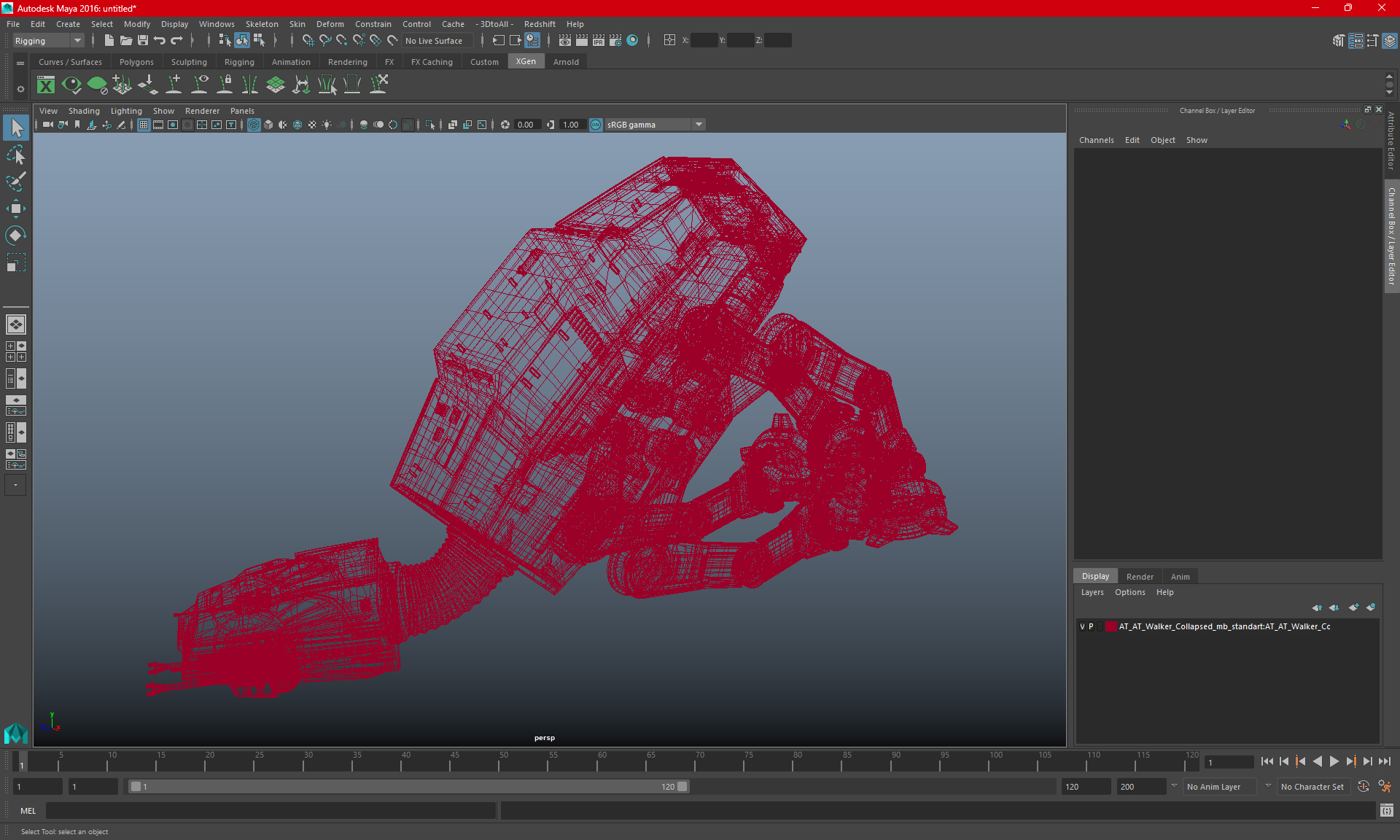Click the viewport select camera icon
1400x840 pixels.
pyautogui.click(x=47, y=125)
